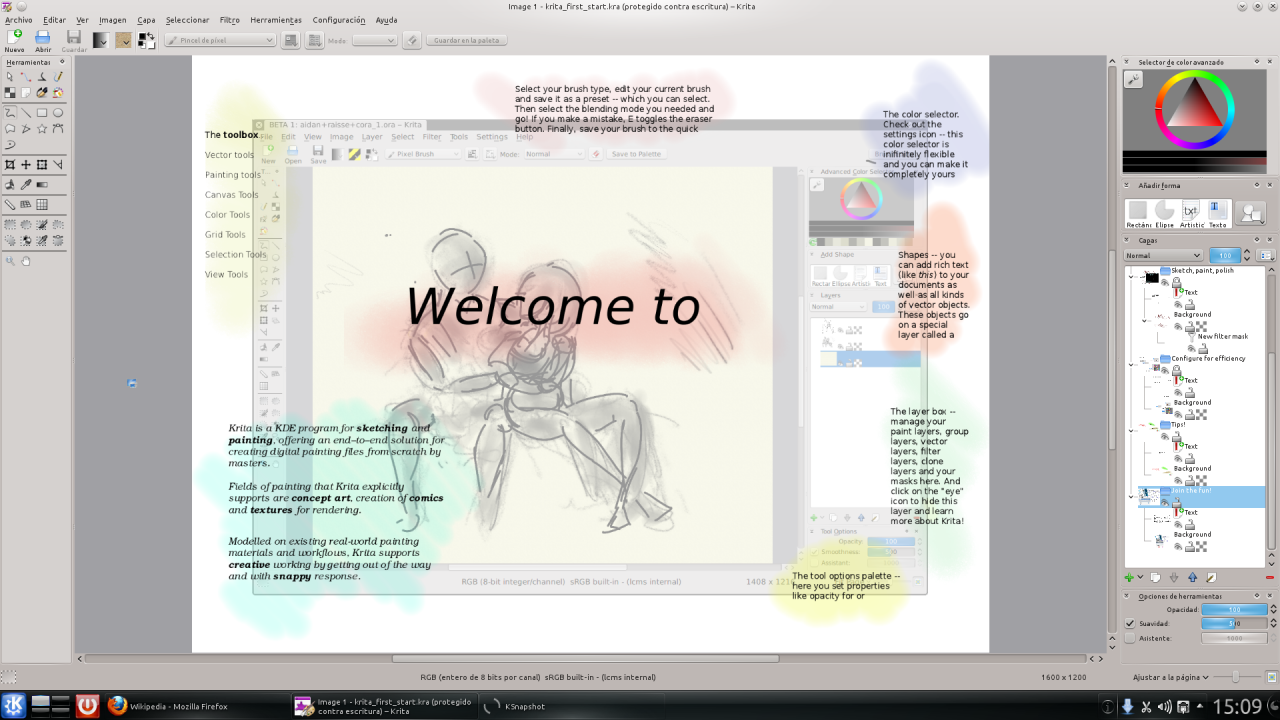Image resolution: width=1280 pixels, height=720 pixels.
Task: Open the Pincel de píxel brush dropdown
Action: coord(220,40)
